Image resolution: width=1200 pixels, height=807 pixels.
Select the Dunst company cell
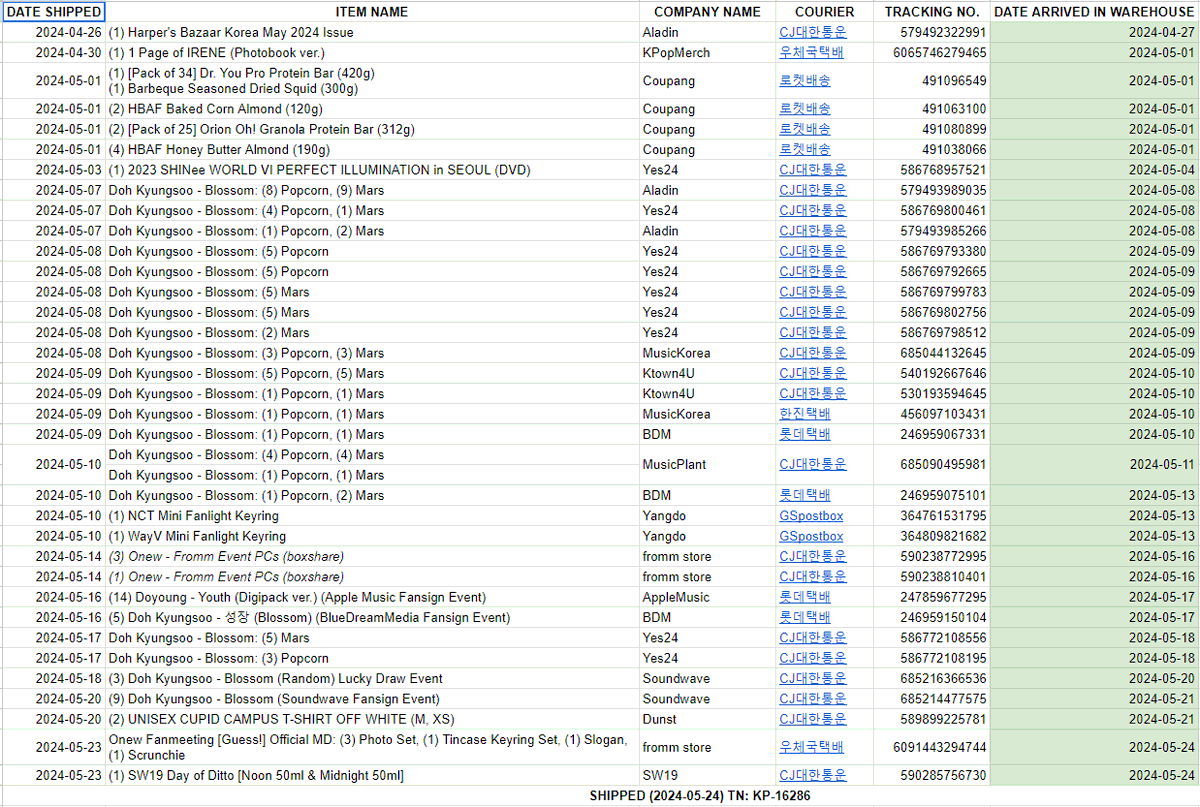click(707, 719)
